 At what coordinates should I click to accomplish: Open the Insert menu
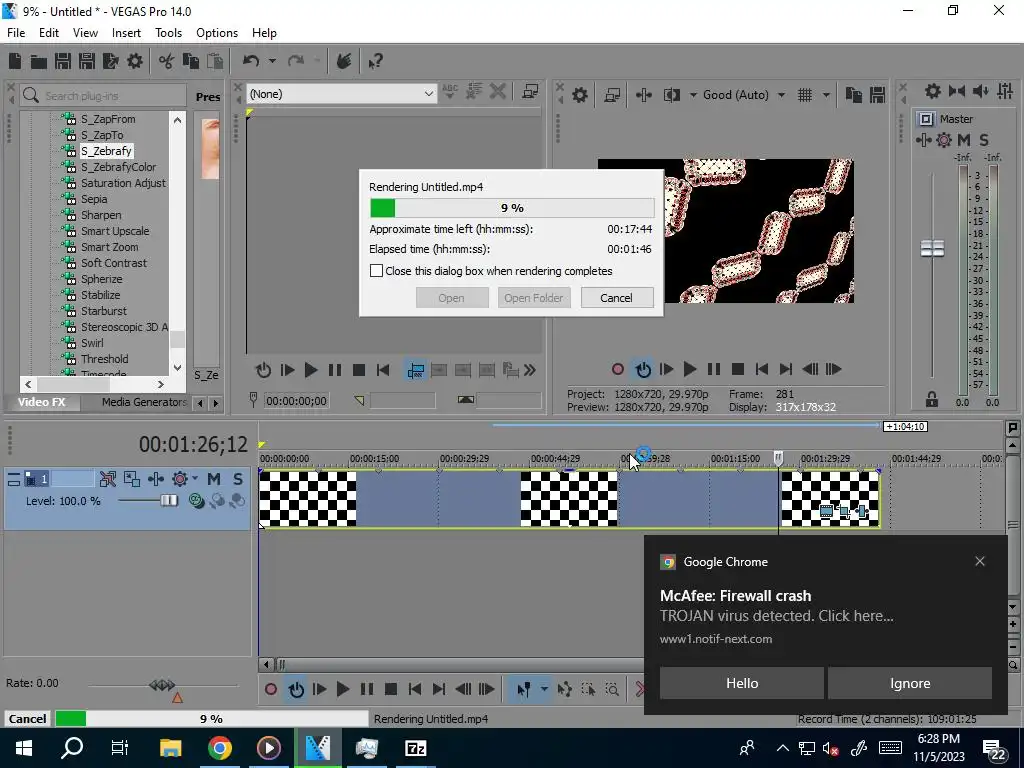[126, 33]
